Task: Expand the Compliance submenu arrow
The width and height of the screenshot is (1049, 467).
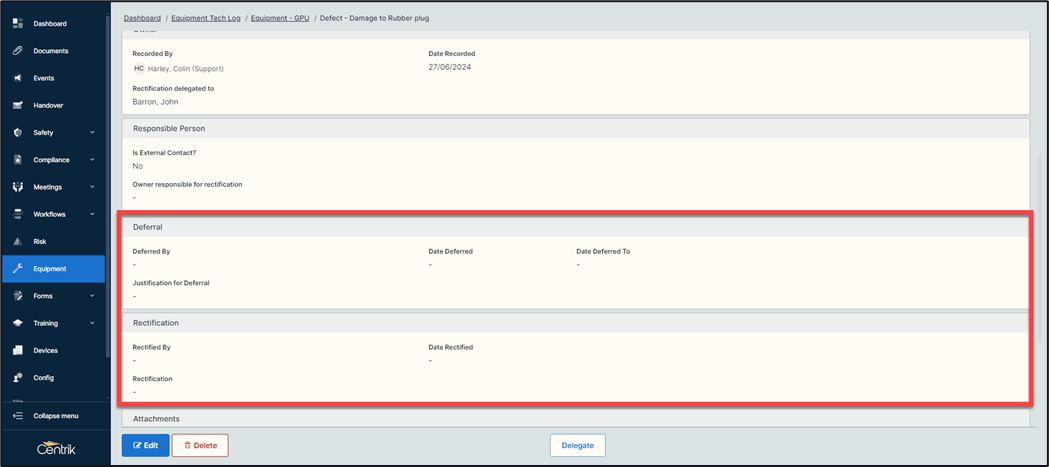Action: tap(92, 160)
